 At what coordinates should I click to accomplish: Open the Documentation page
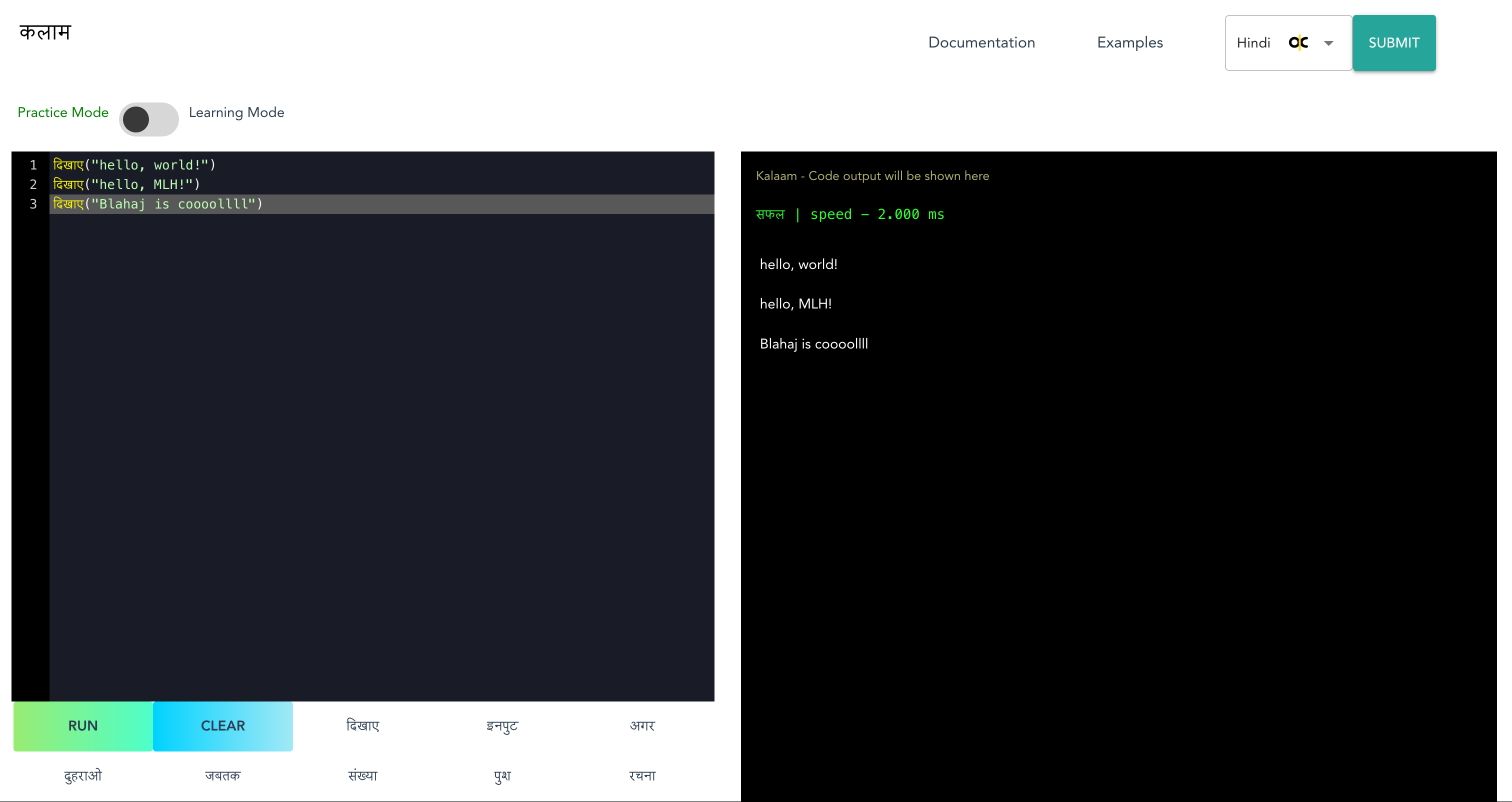tap(981, 43)
